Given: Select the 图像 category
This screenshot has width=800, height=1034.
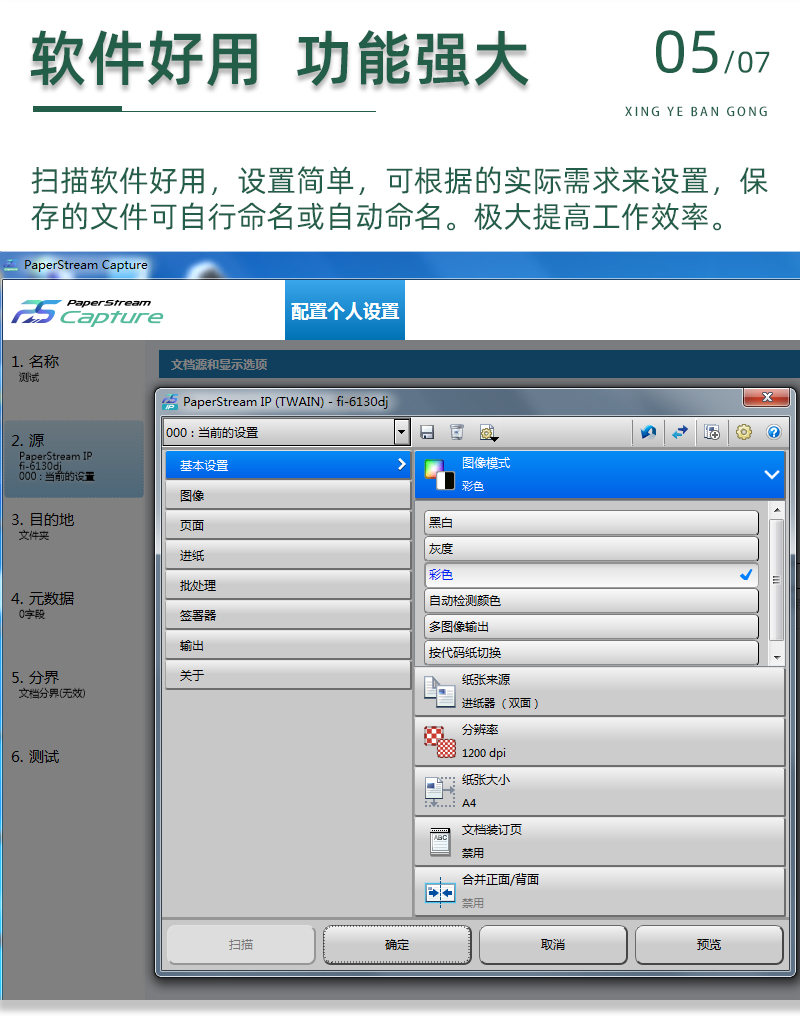Looking at the screenshot, I should click(288, 495).
